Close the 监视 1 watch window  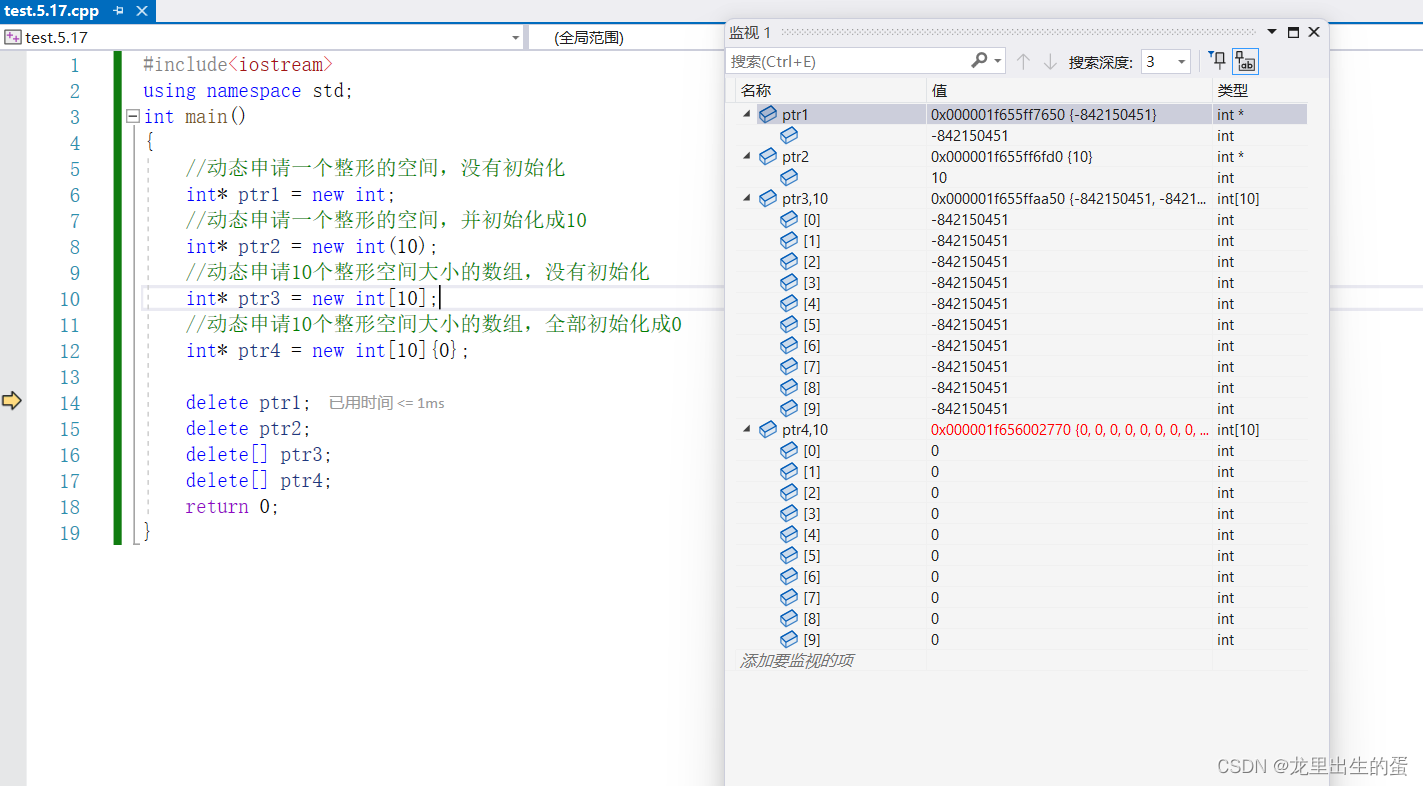[1314, 32]
